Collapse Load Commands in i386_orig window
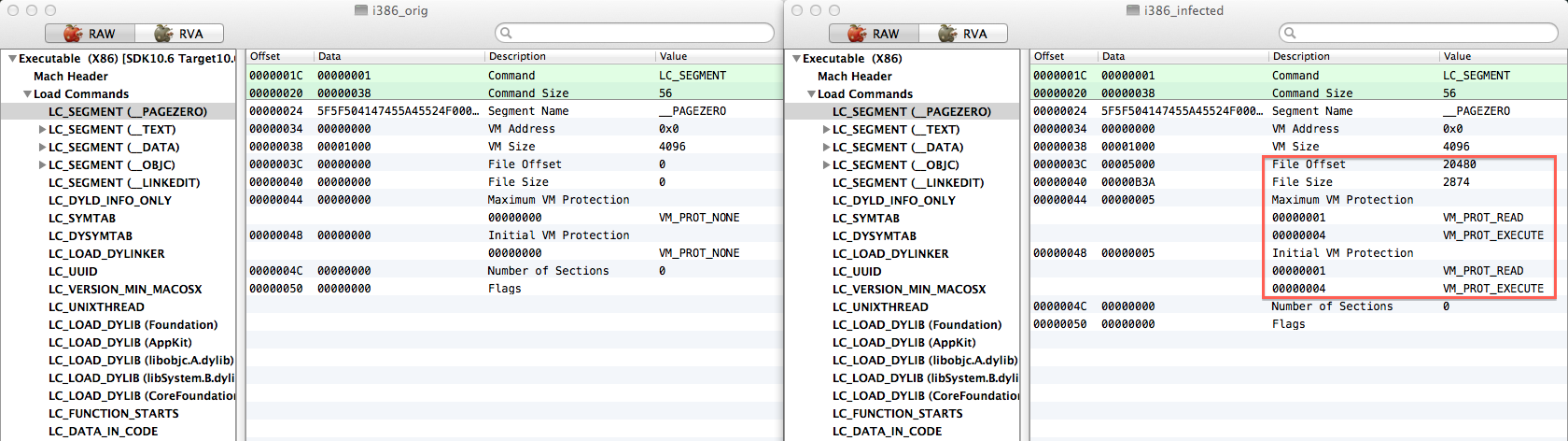This screenshot has height=441, width=1568. click(27, 94)
